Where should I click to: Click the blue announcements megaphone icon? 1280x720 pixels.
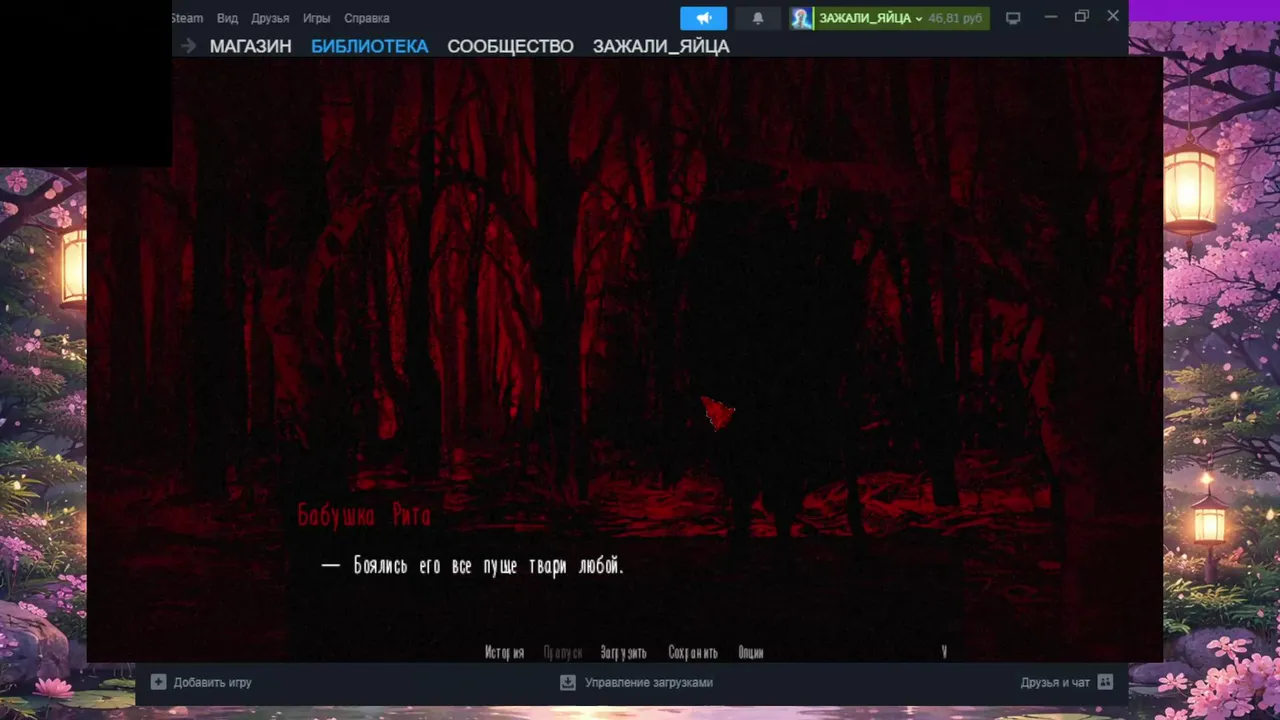coord(703,18)
